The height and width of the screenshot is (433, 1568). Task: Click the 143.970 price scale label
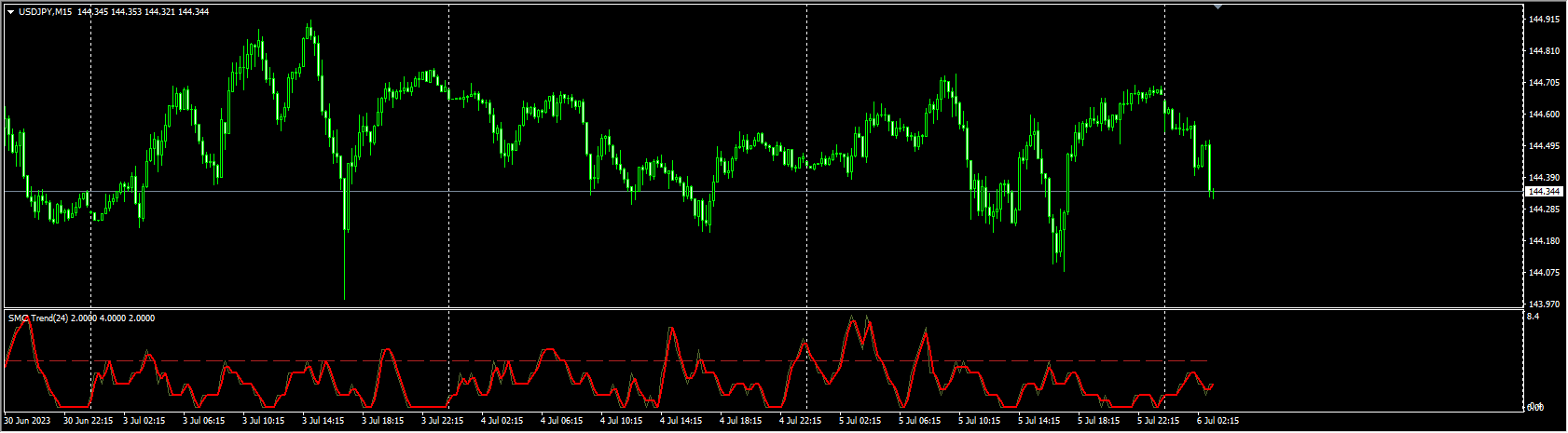point(1545,304)
